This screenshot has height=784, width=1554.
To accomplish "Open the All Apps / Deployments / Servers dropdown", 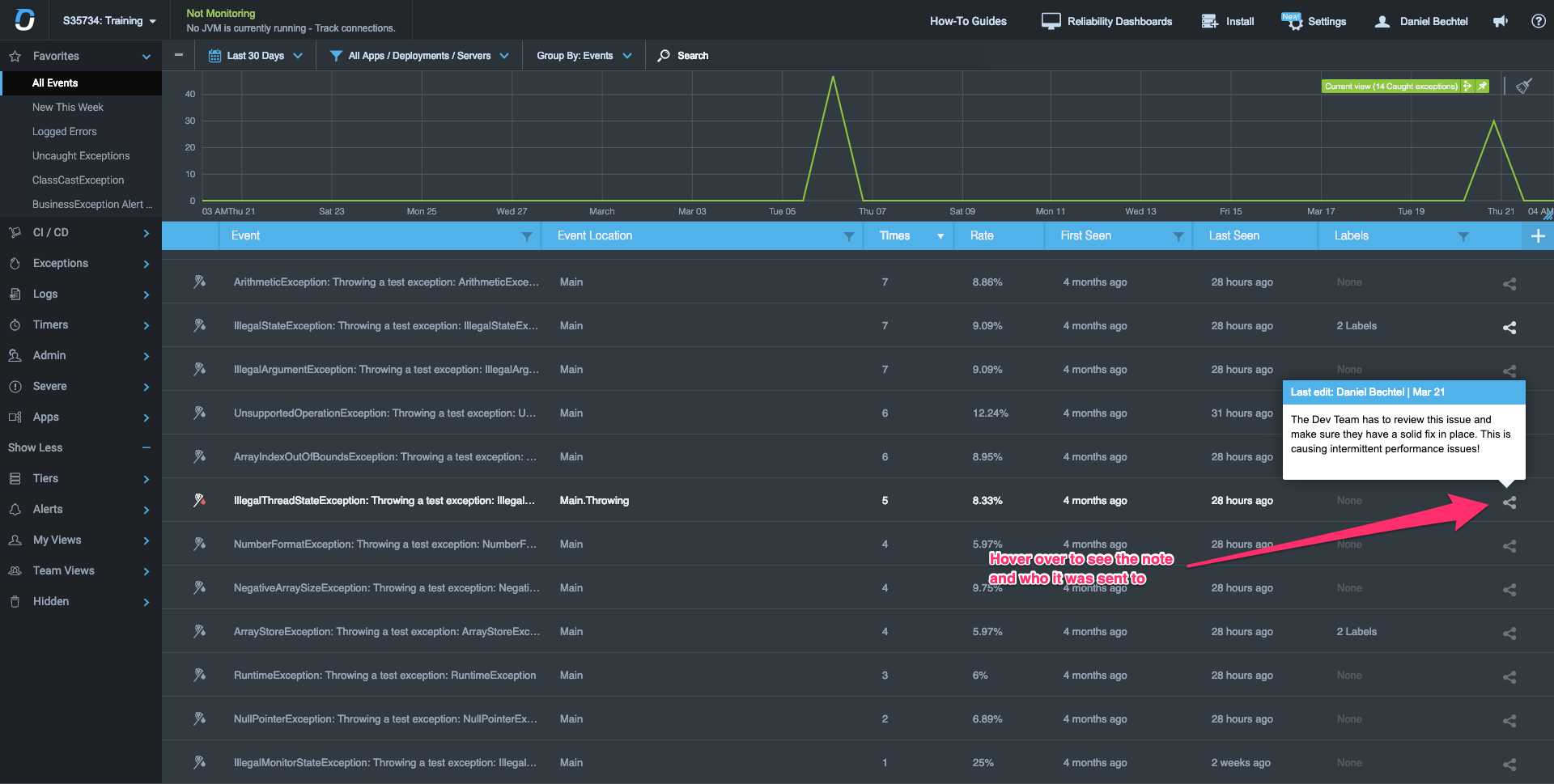I will [419, 56].
